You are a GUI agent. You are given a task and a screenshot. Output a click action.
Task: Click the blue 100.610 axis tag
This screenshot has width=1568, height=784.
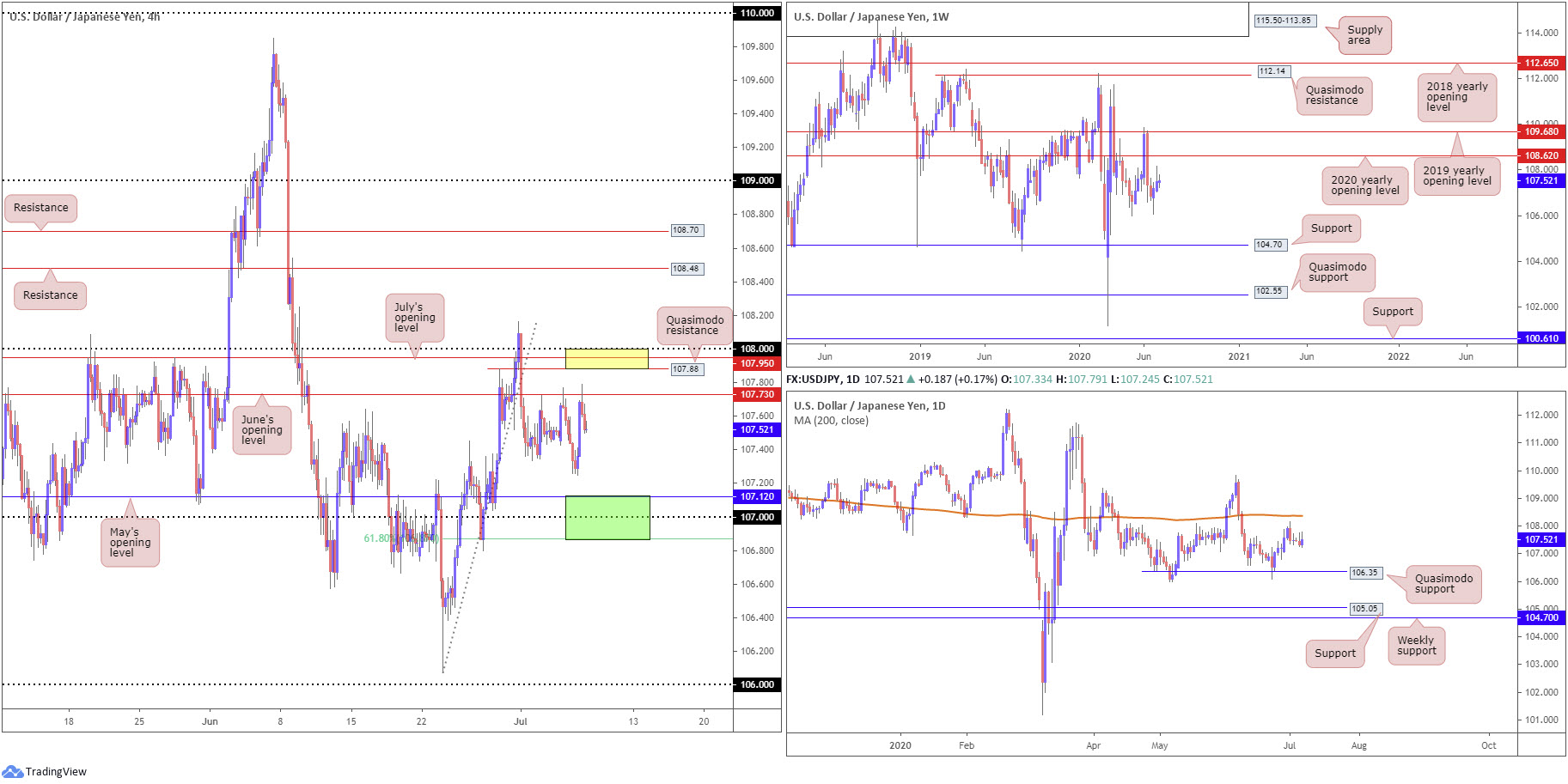click(x=1541, y=338)
